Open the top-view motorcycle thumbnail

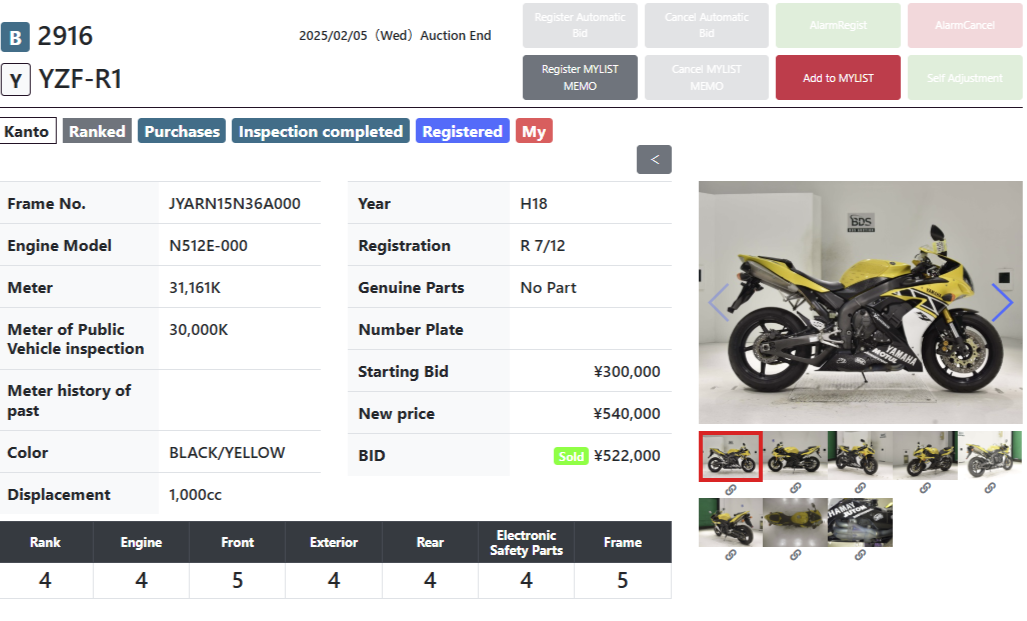point(795,522)
